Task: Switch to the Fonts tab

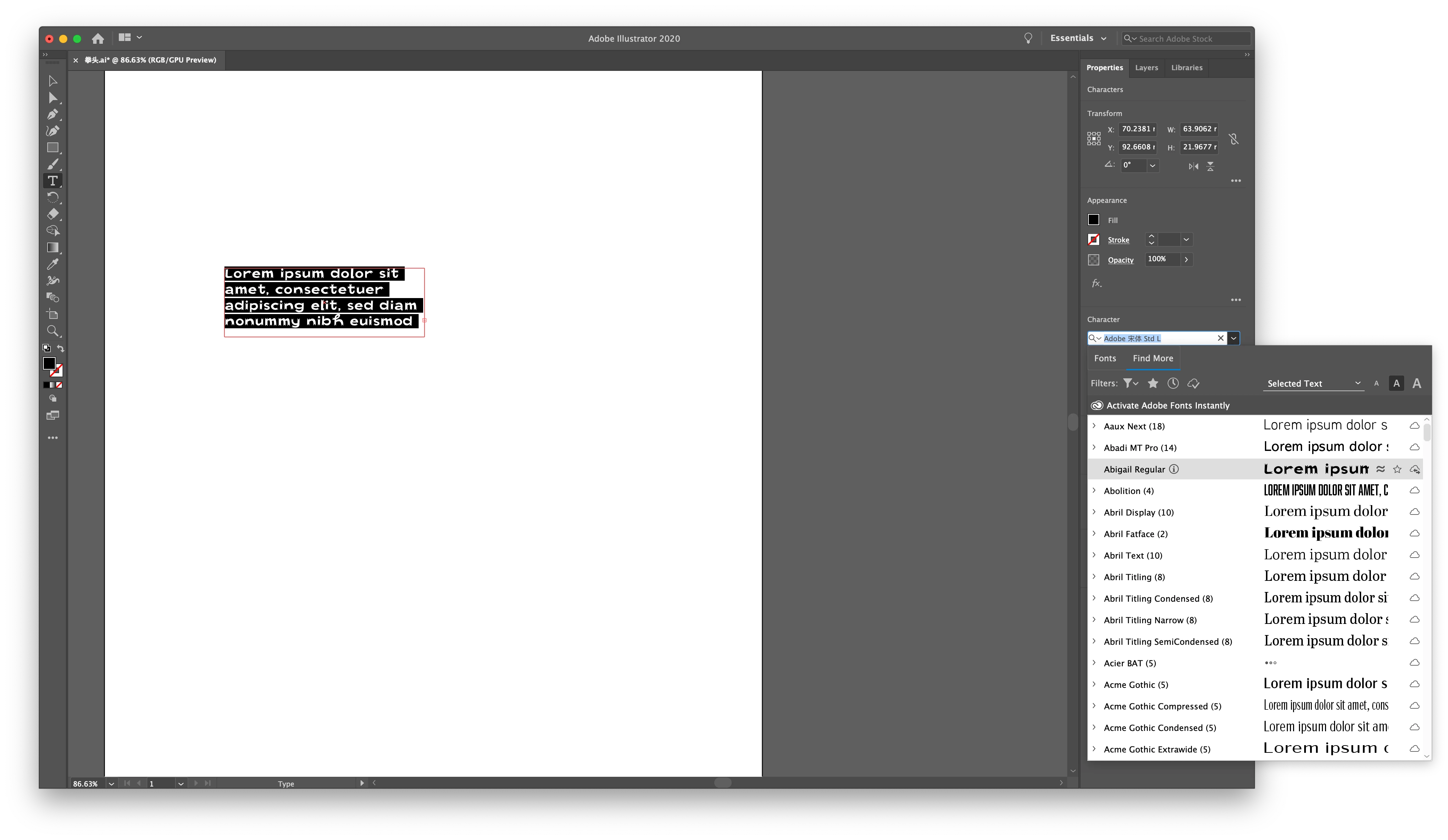Action: coord(1105,358)
